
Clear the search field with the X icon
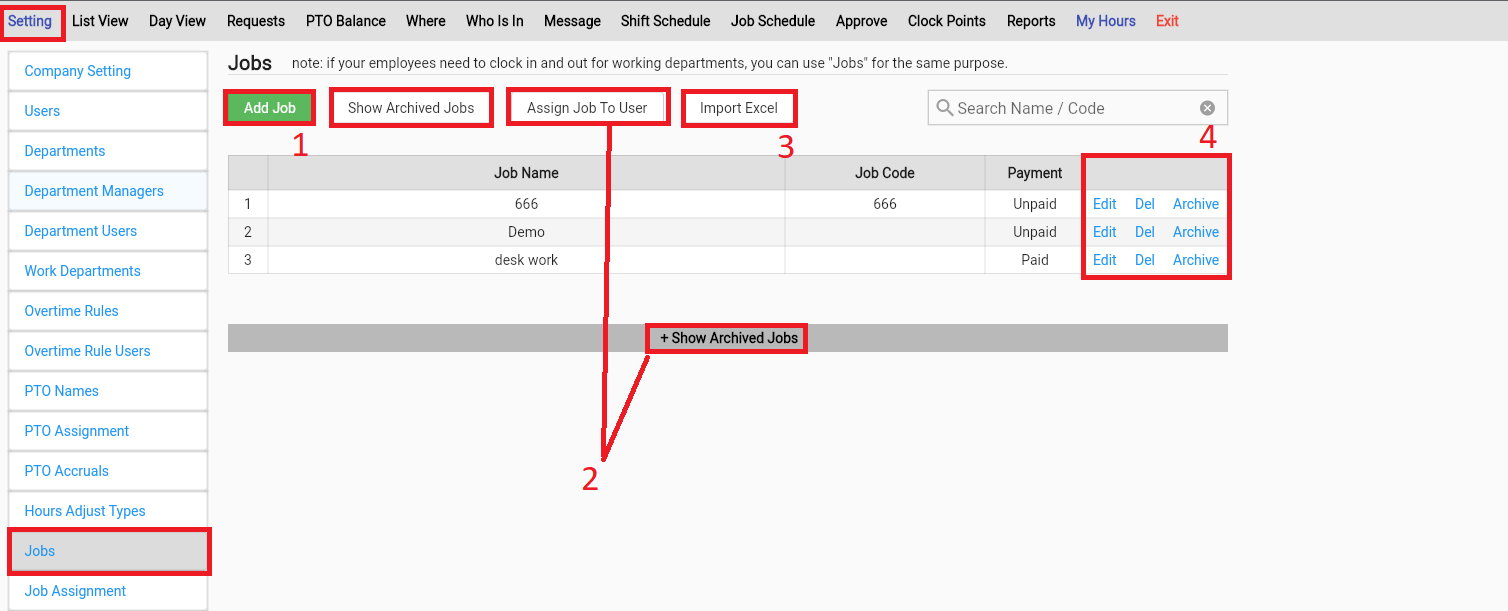pos(1207,108)
